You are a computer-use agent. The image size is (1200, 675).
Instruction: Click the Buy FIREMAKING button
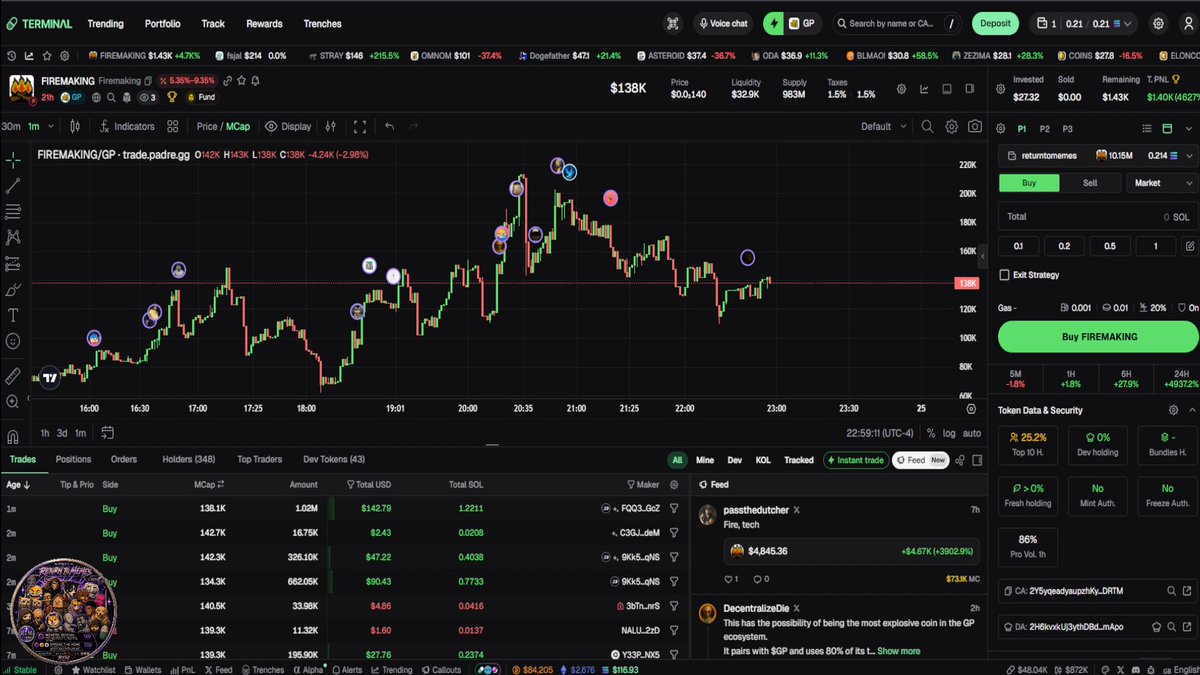pyautogui.click(x=1099, y=337)
